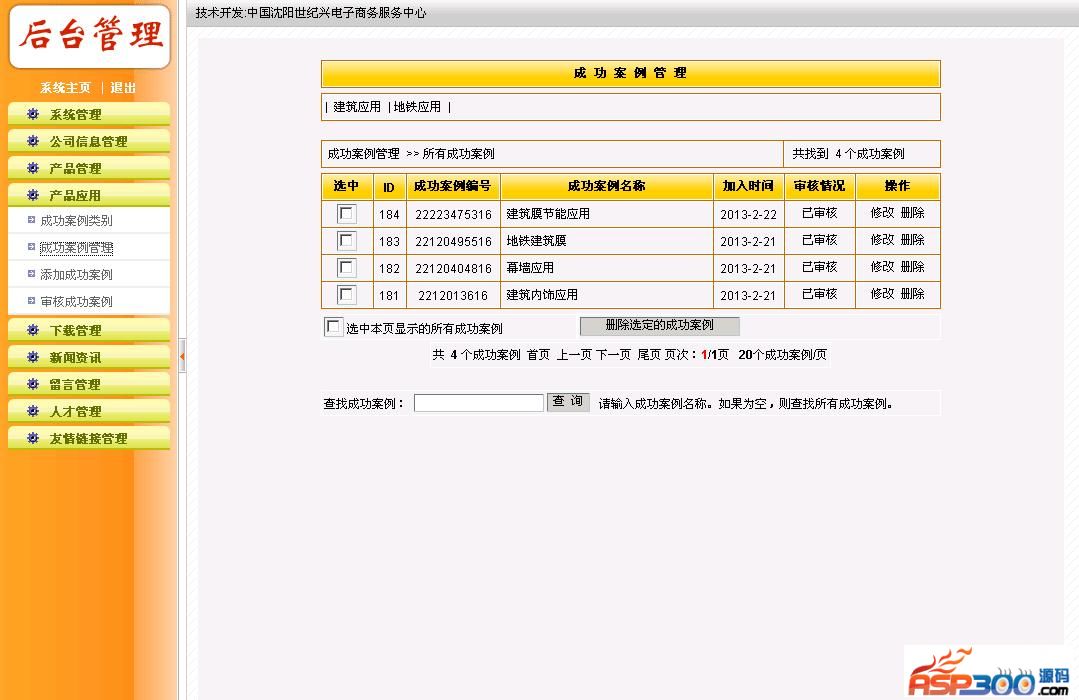Click the 查询 search button

tap(568, 402)
